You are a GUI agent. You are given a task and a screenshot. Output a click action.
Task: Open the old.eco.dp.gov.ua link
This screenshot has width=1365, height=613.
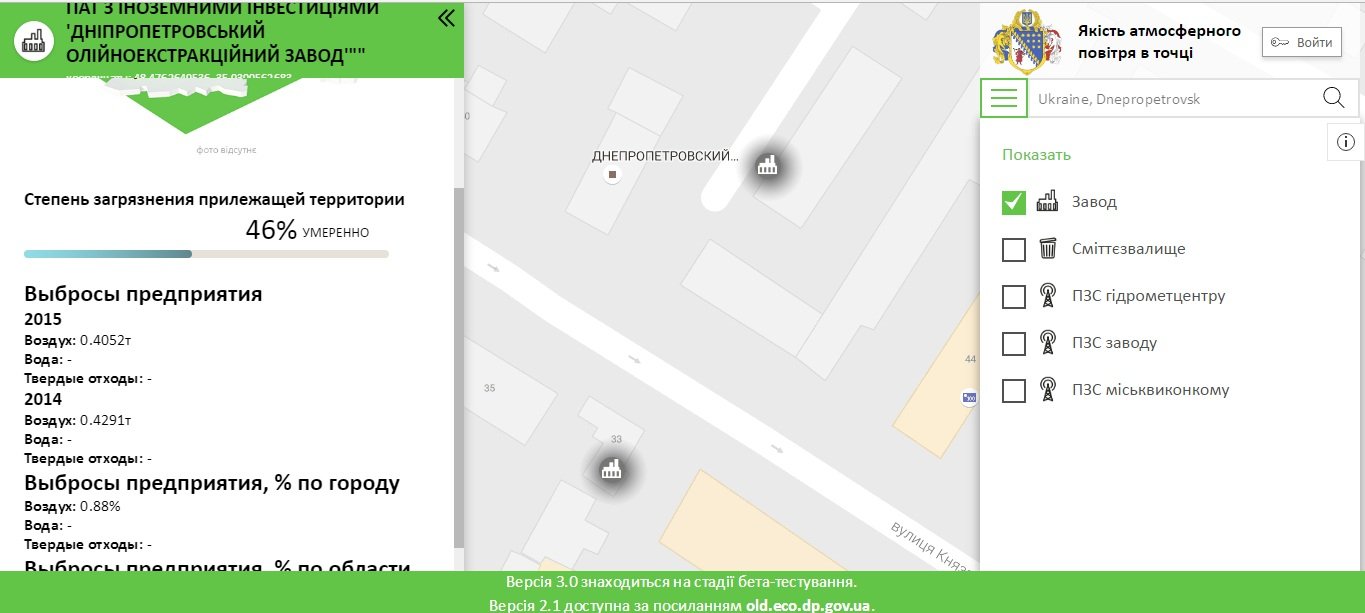click(809, 606)
